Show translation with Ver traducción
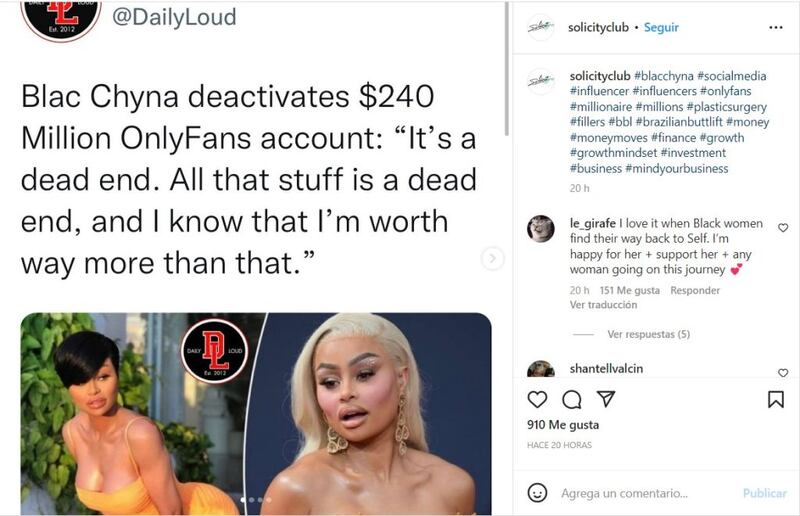This screenshot has width=800, height=516. [603, 305]
